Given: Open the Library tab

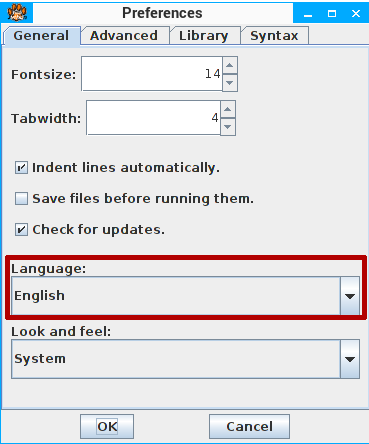Looking at the screenshot, I should tap(204, 36).
